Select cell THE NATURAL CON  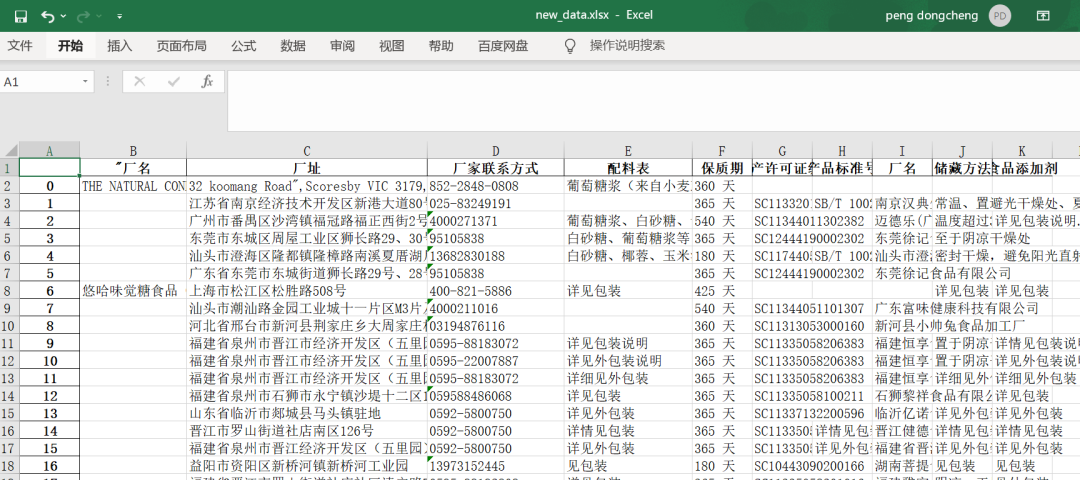133,186
